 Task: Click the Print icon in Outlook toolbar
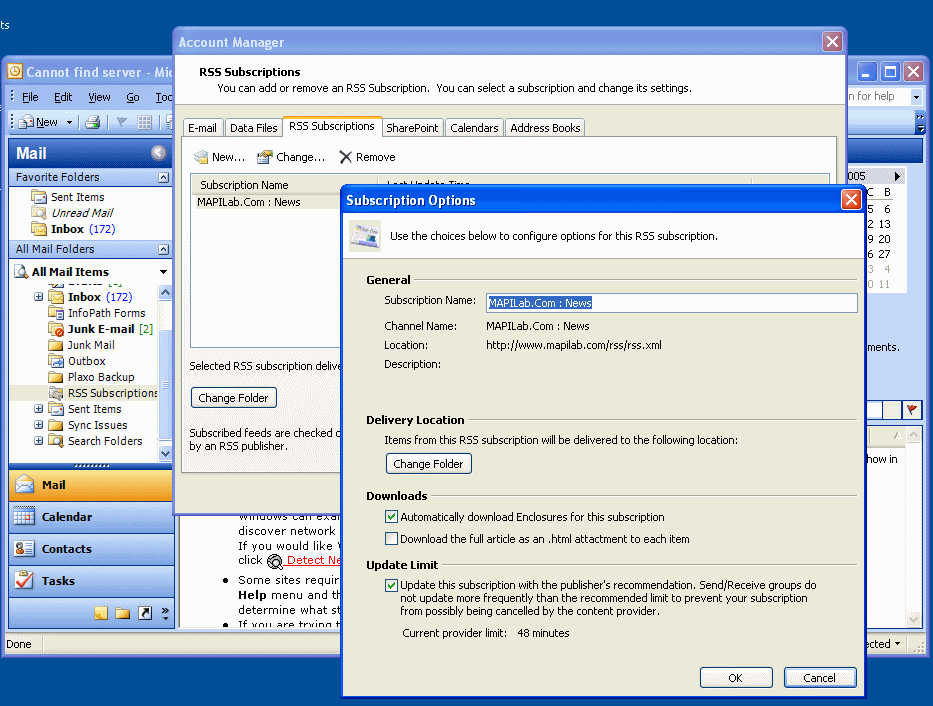click(92, 123)
